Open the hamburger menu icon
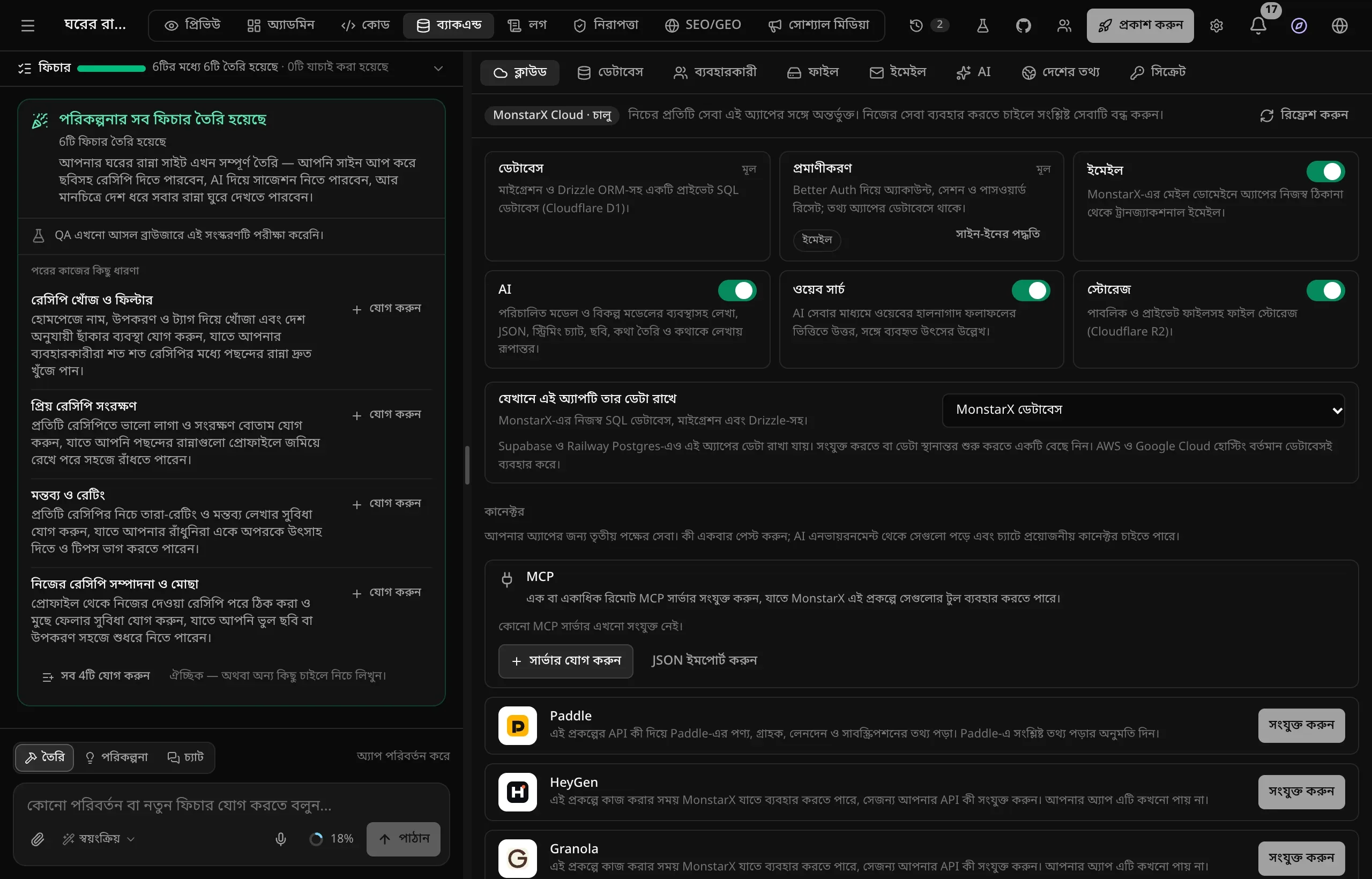Screen dimensions: 1372x879 (x=28, y=26)
